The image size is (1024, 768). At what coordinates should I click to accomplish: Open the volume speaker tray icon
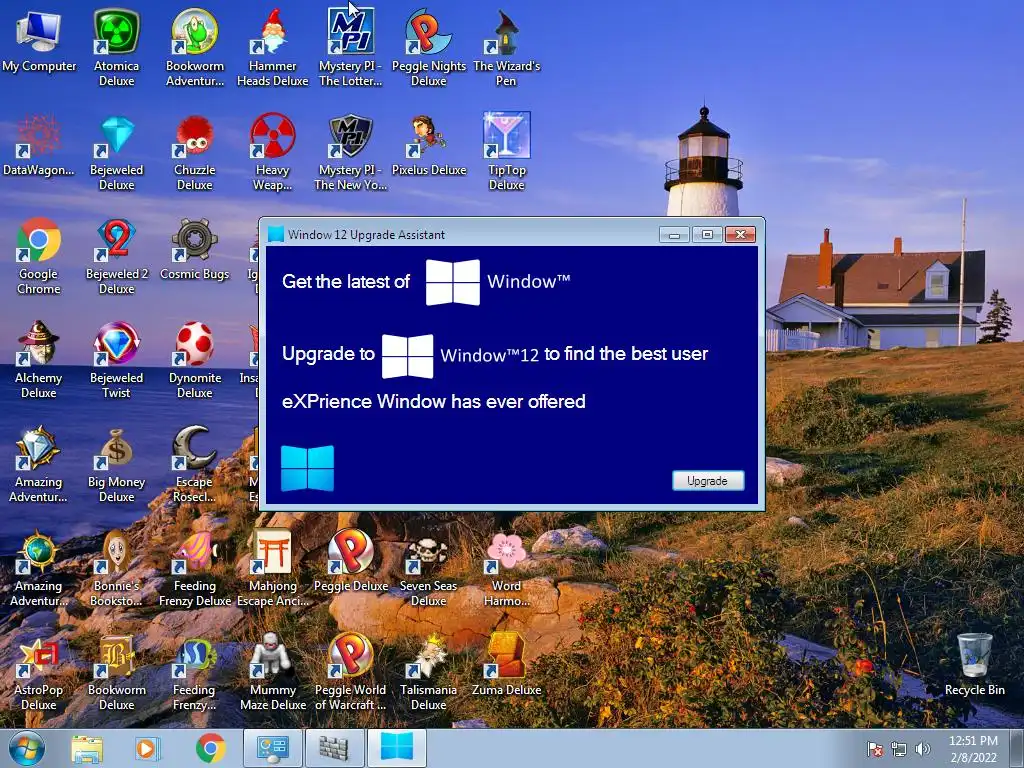pos(922,749)
